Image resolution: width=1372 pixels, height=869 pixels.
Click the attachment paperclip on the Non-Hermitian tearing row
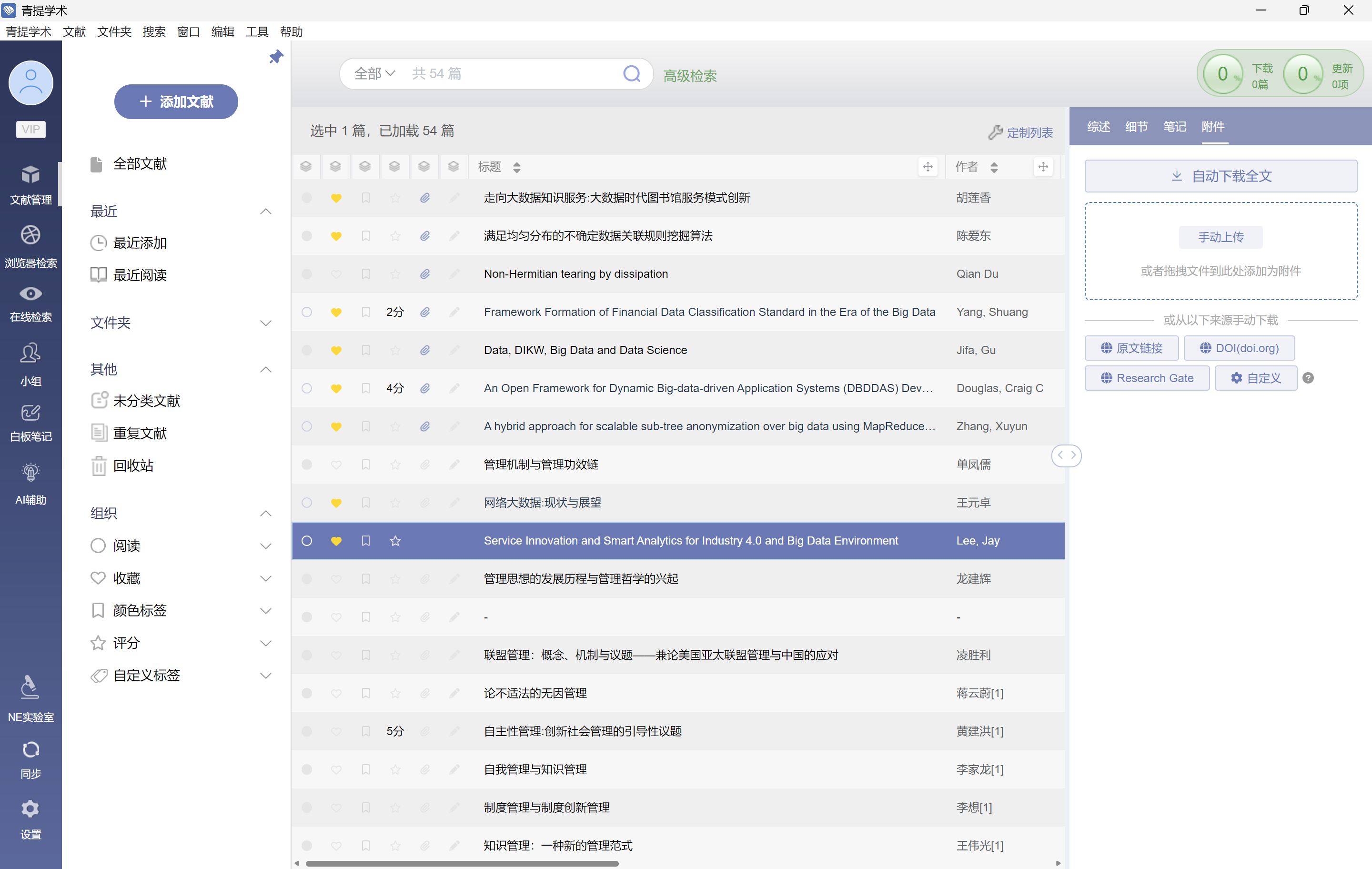pyautogui.click(x=424, y=274)
